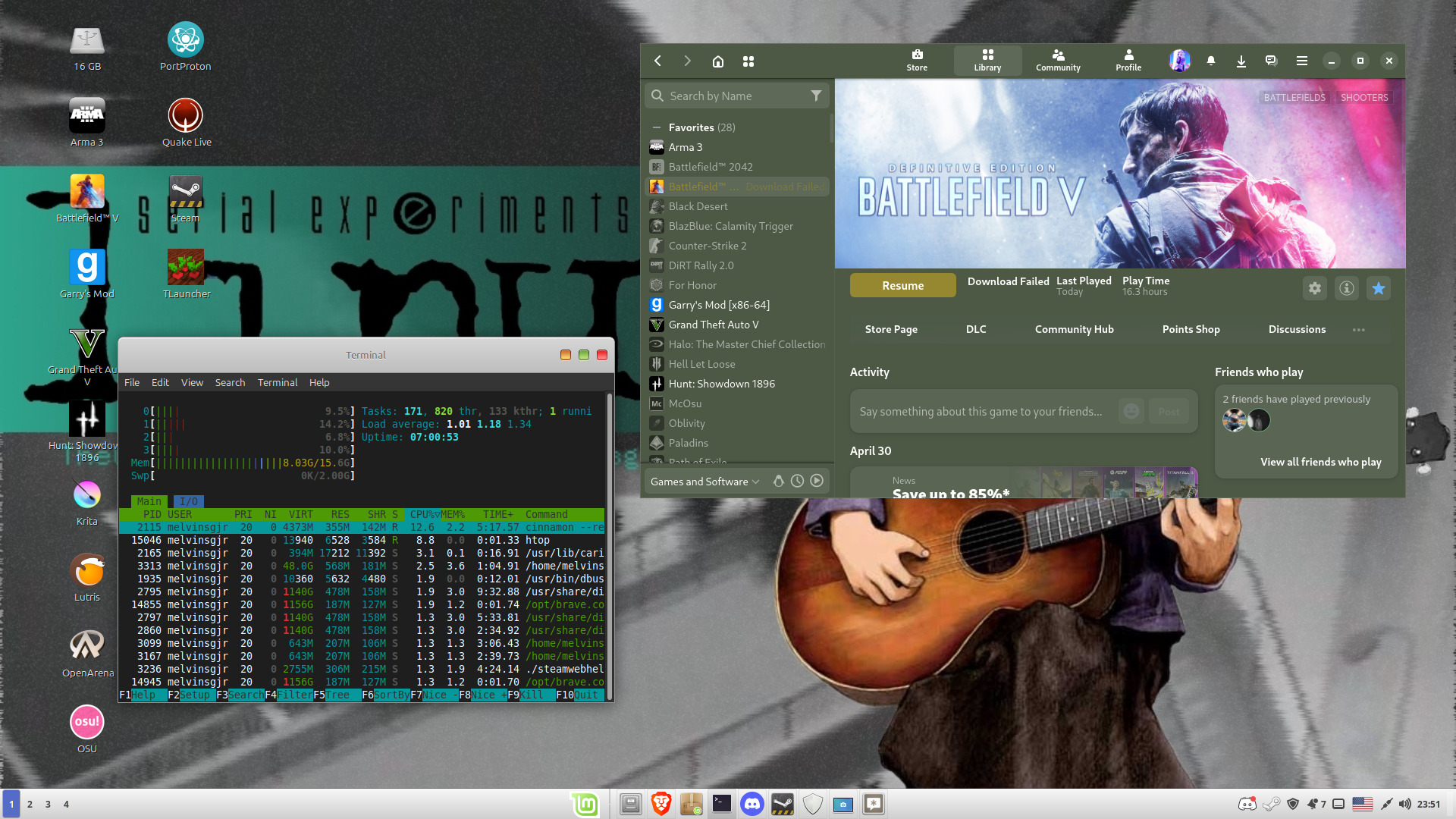1456x819 pixels.
Task: Open the Games and Software dropdown
Action: coord(704,482)
